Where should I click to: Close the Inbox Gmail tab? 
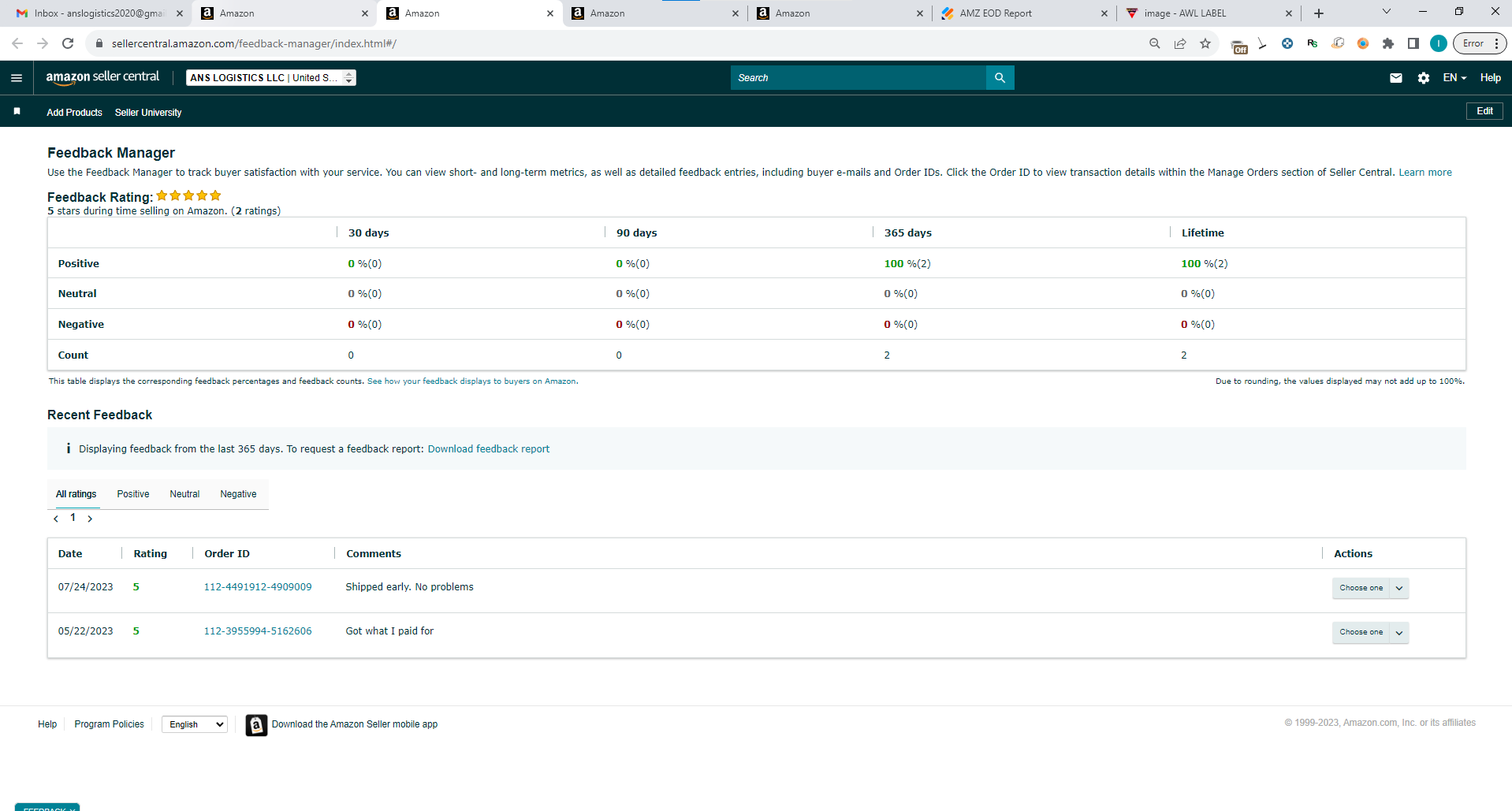point(180,13)
